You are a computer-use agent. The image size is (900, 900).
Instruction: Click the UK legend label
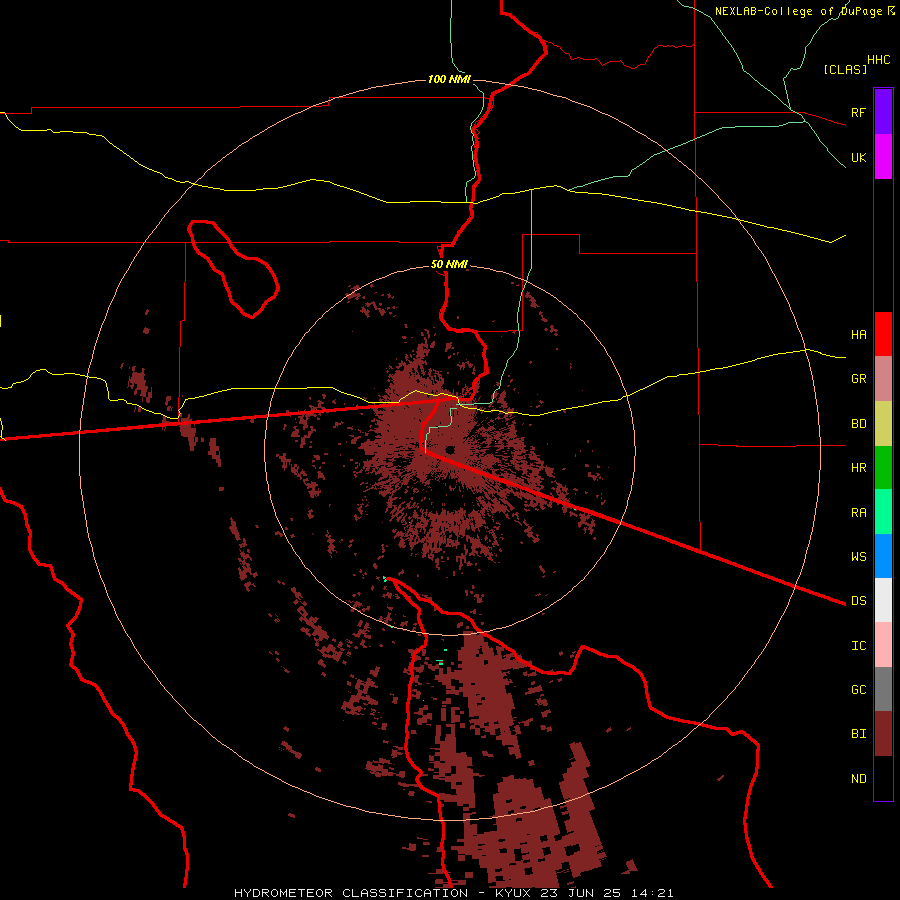(858, 157)
